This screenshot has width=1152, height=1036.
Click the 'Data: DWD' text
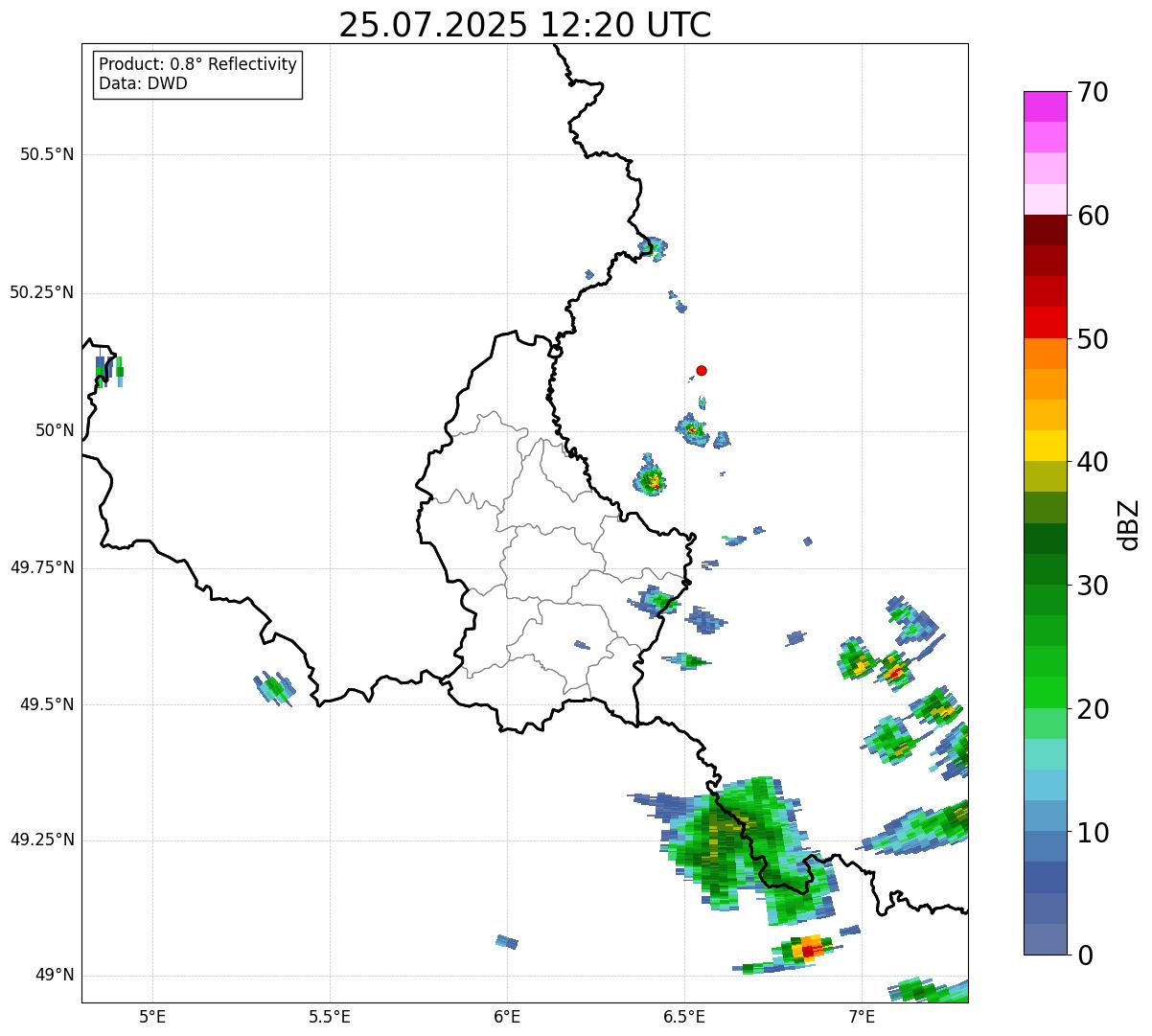(143, 83)
